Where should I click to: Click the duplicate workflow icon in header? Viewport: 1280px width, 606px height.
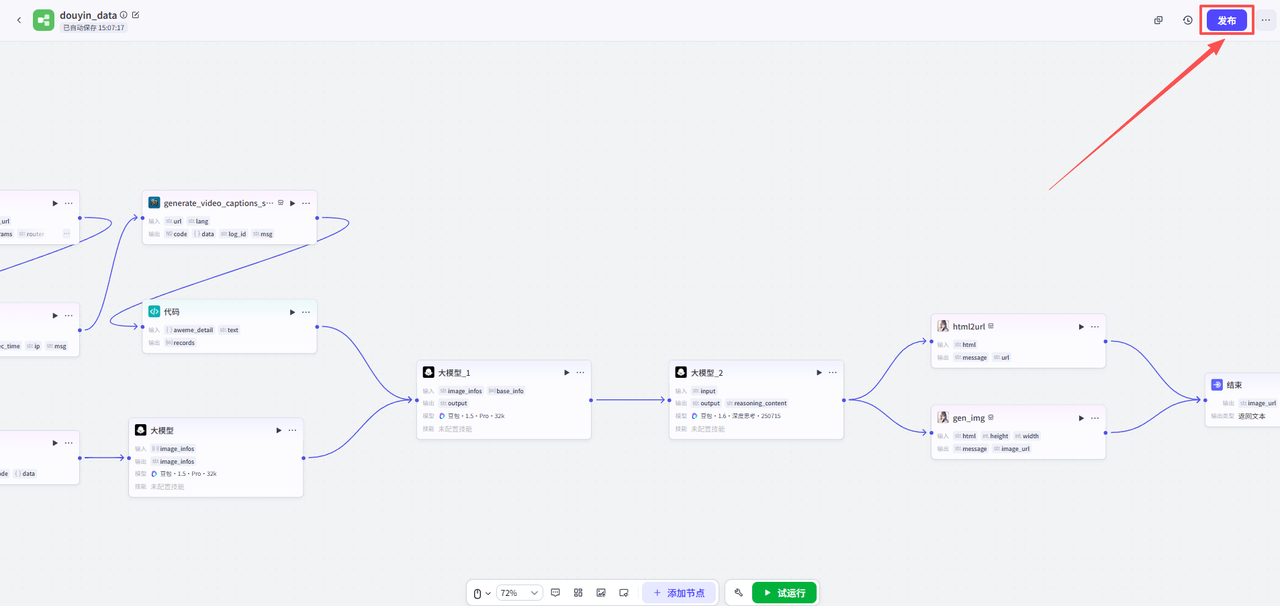pos(1158,20)
